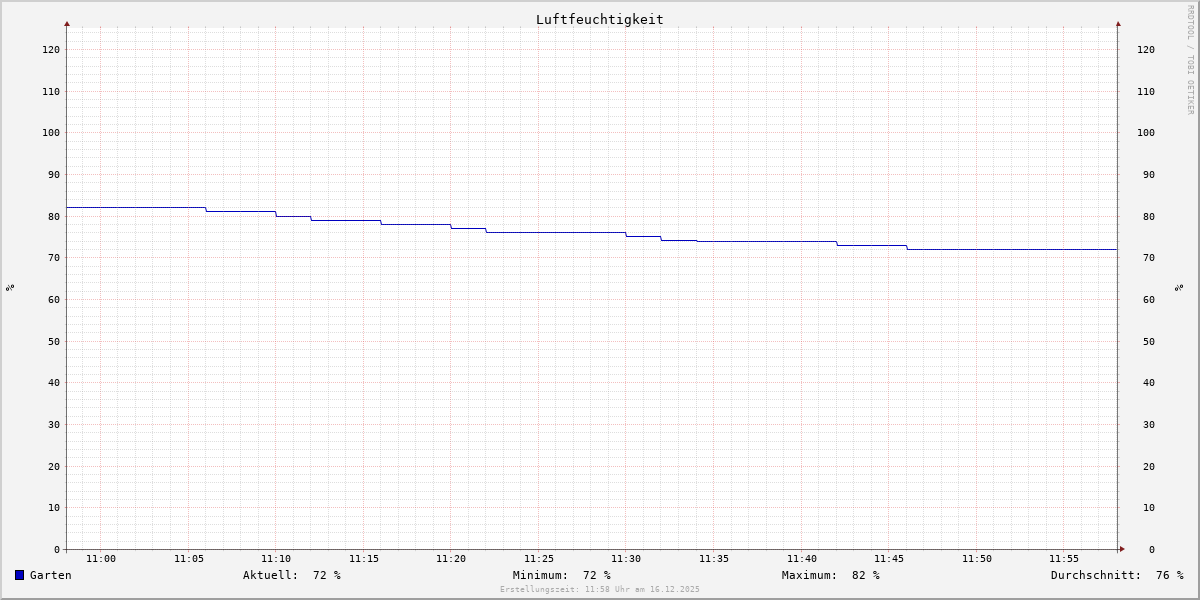Click the 11:20 time axis label
Image resolution: width=1200 pixels, height=600 pixels.
pos(451,559)
